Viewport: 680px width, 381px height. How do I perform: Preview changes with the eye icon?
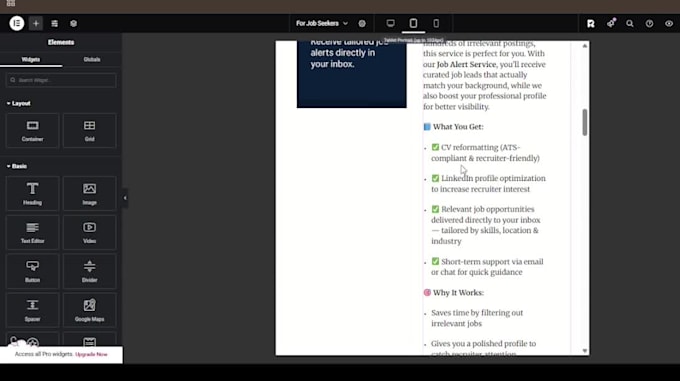[x=669, y=23]
